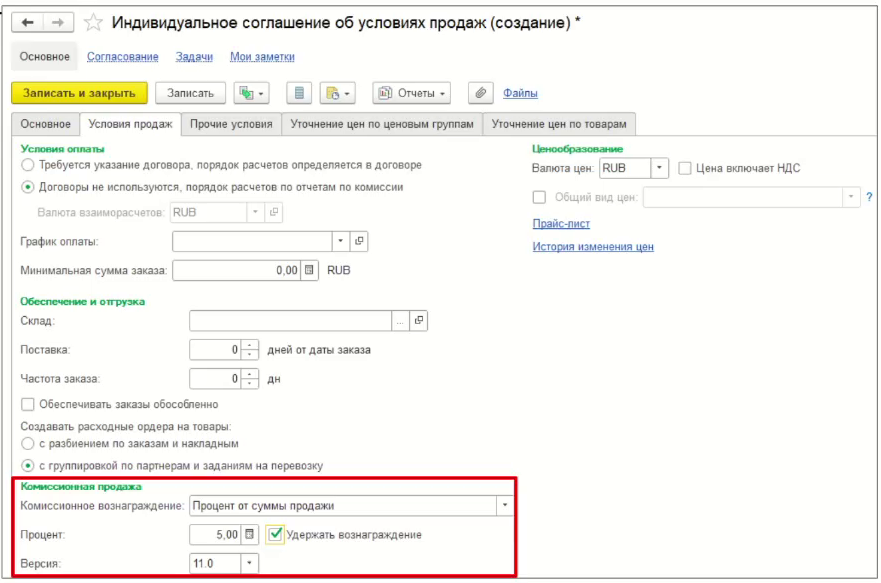Click the График оплаты input field
The height and width of the screenshot is (583, 881).
coord(252,241)
